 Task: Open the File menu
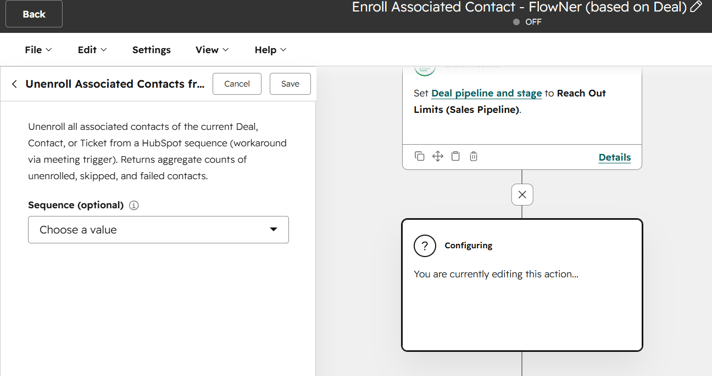(x=38, y=49)
